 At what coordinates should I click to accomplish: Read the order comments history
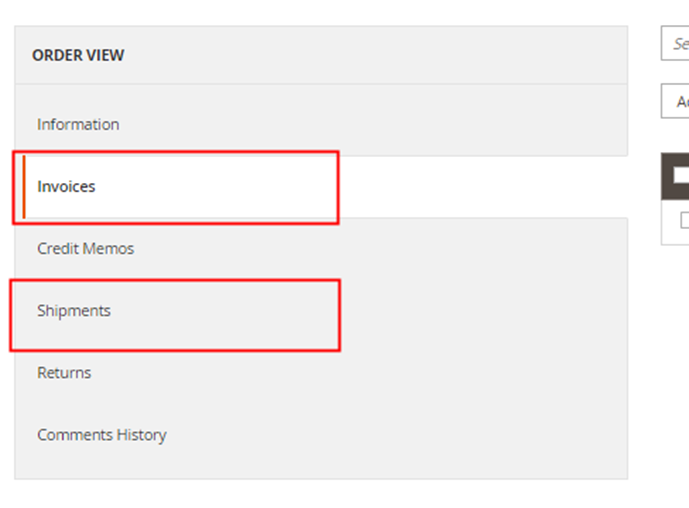(101, 435)
